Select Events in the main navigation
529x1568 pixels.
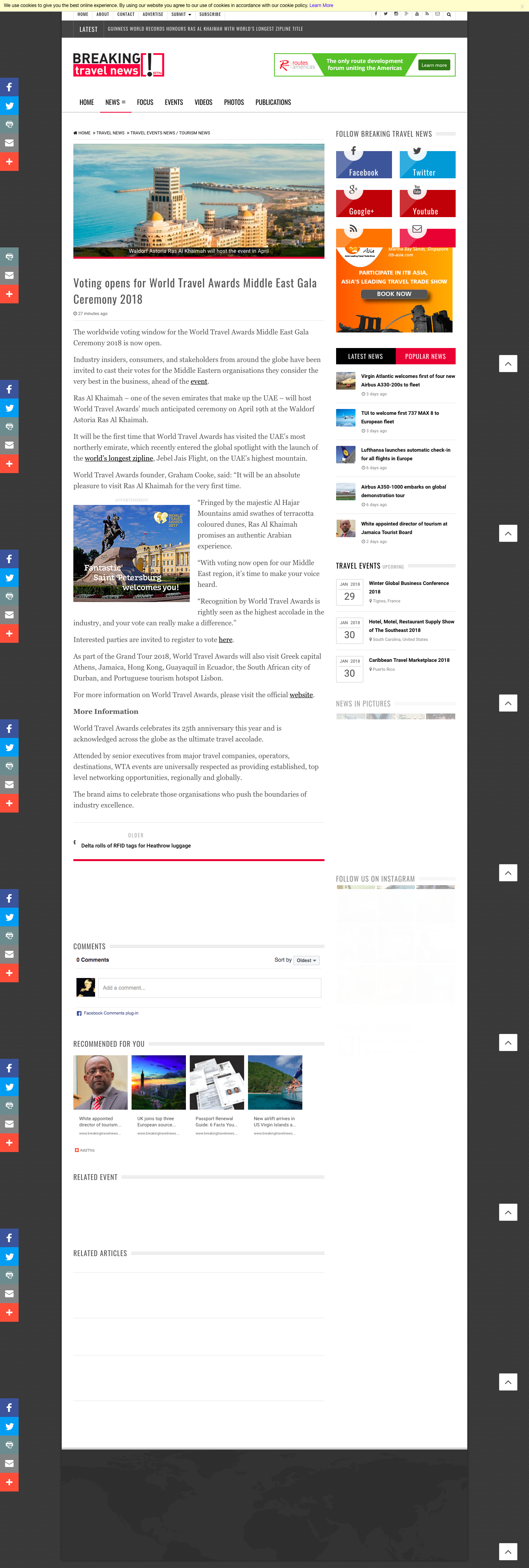click(174, 102)
